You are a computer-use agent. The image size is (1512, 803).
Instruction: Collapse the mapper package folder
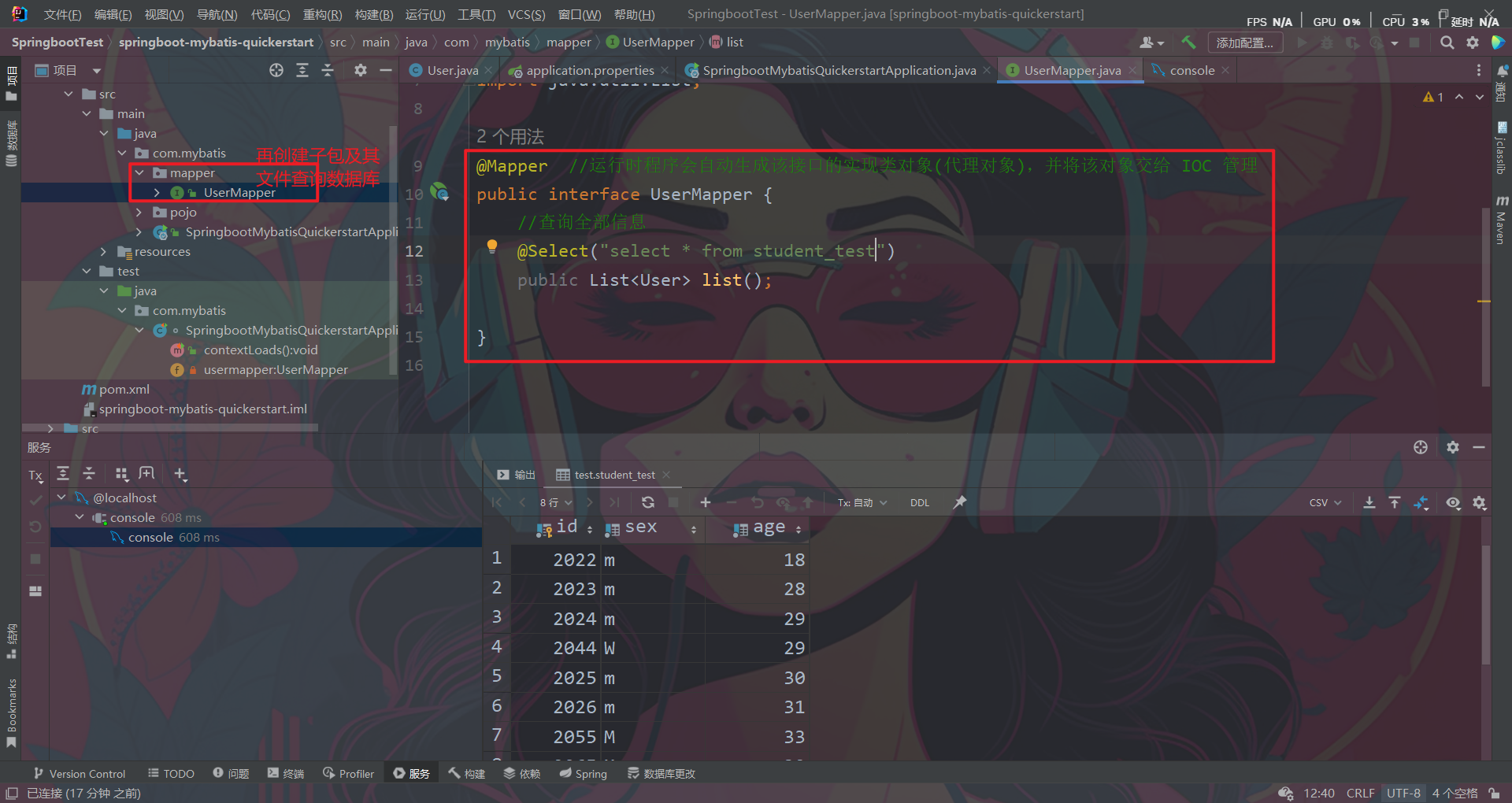pos(139,172)
